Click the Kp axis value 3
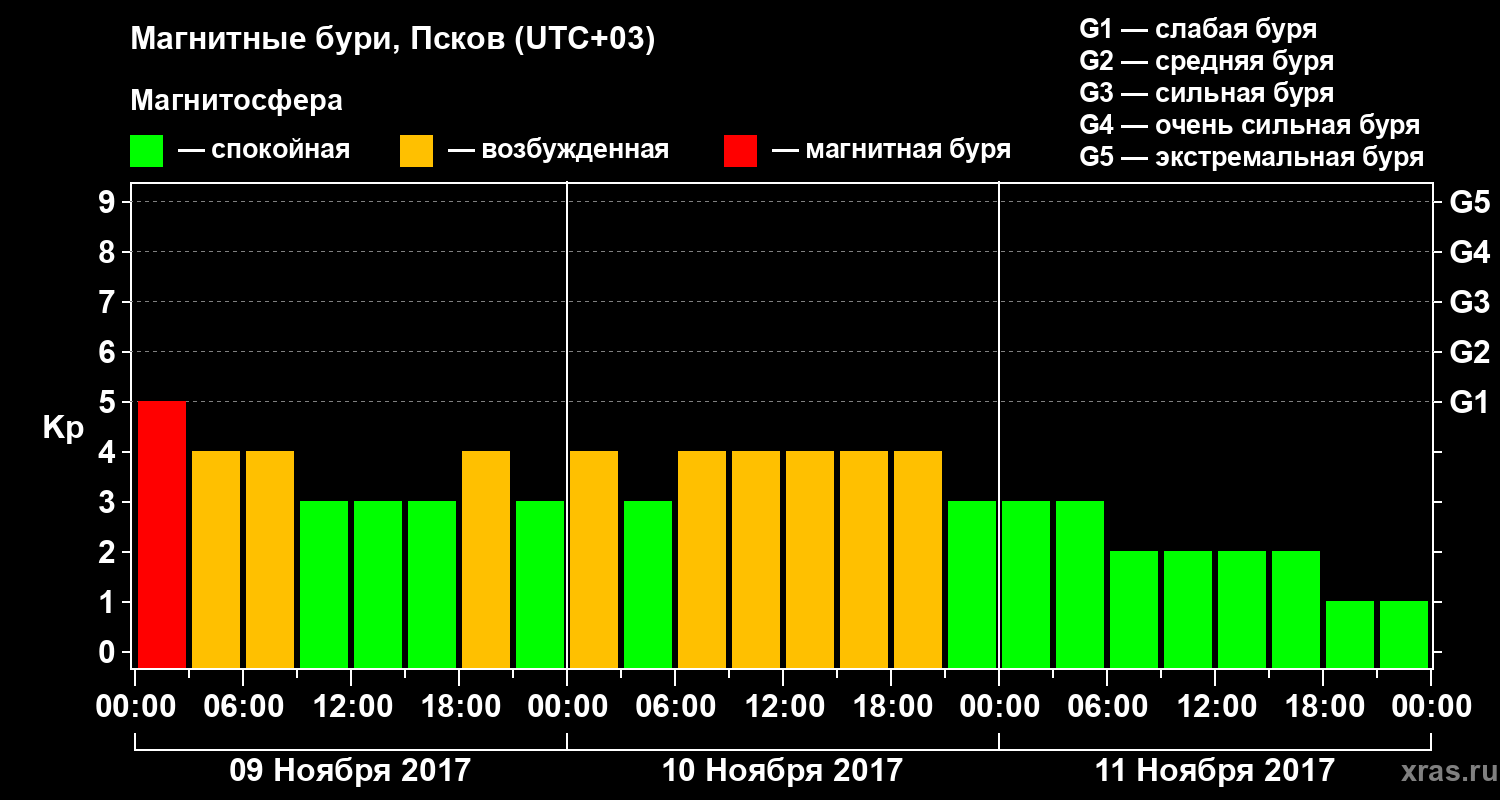The image size is (1500, 800). [x=109, y=502]
